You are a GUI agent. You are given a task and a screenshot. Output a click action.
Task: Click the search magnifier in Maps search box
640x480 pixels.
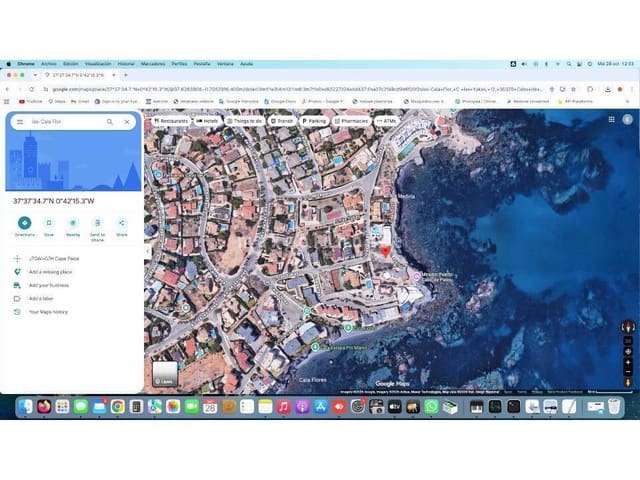pos(109,122)
